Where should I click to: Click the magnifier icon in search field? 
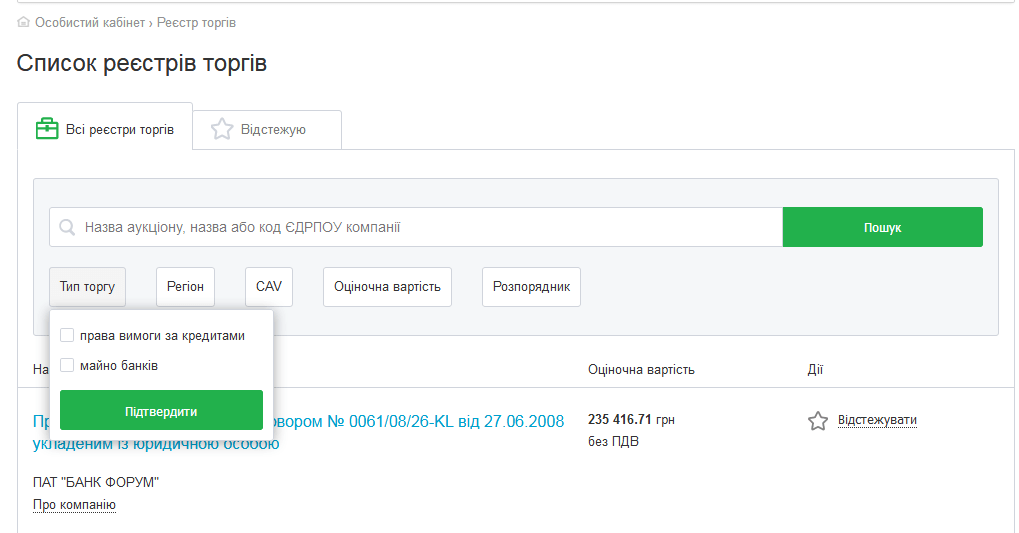(x=67, y=228)
